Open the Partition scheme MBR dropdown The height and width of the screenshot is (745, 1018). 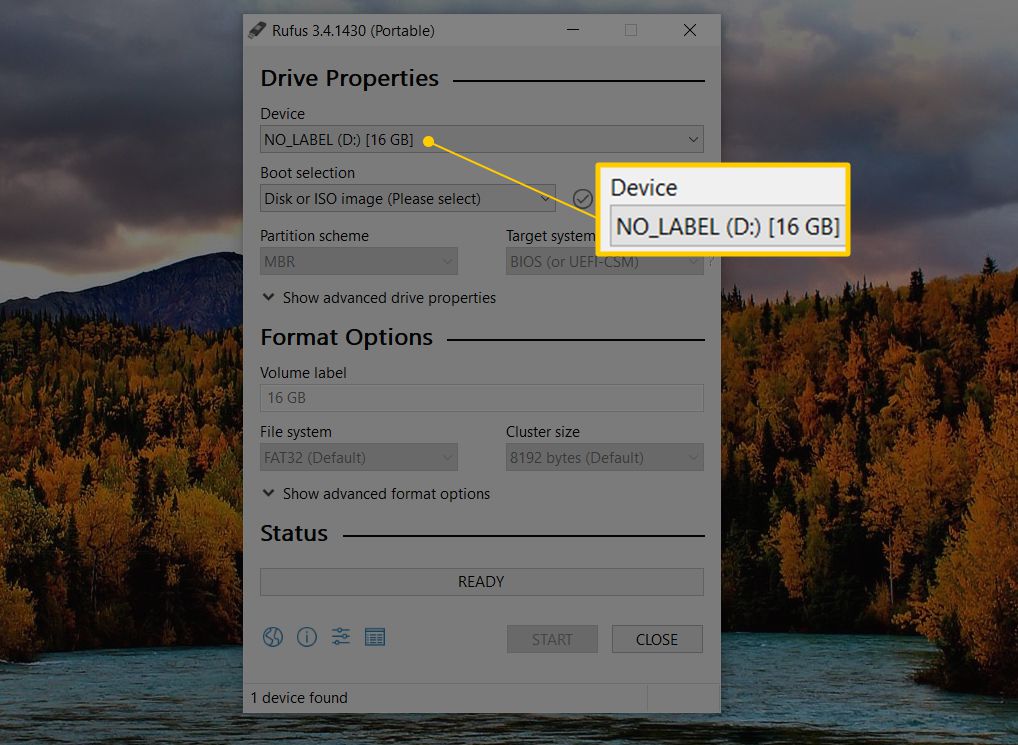(x=358, y=262)
